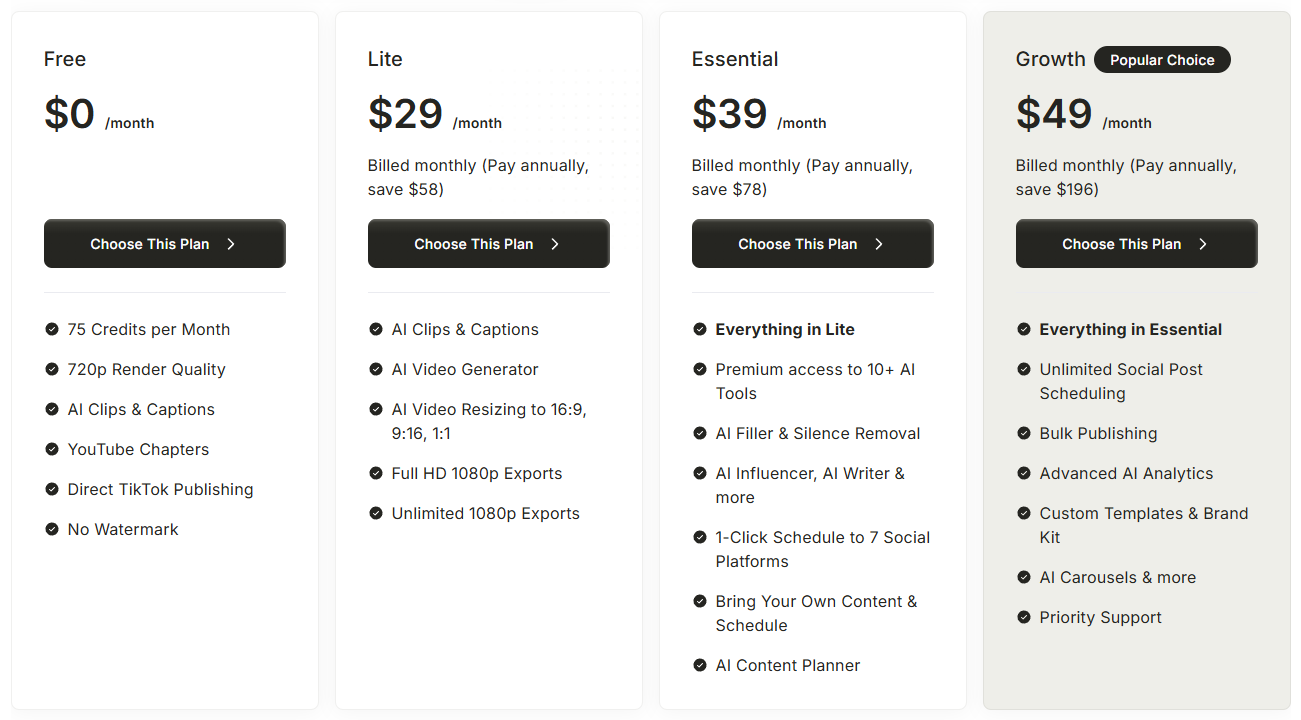Choose the Essential $39 plan button
This screenshot has height=720, width=1301.
pos(813,244)
